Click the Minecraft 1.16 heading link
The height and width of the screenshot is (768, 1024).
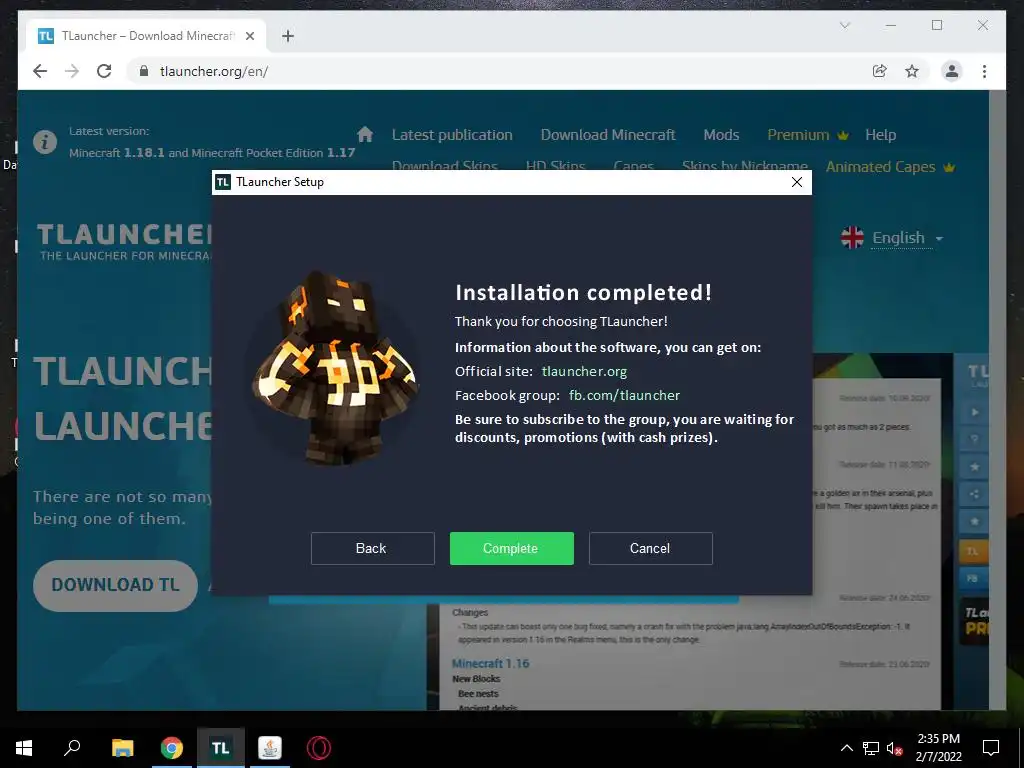pyautogui.click(x=490, y=664)
